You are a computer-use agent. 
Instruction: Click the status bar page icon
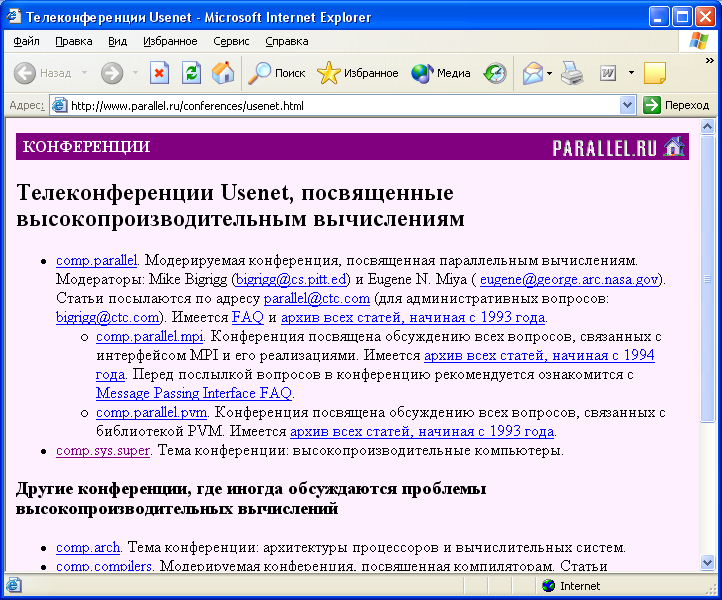pyautogui.click(x=13, y=585)
